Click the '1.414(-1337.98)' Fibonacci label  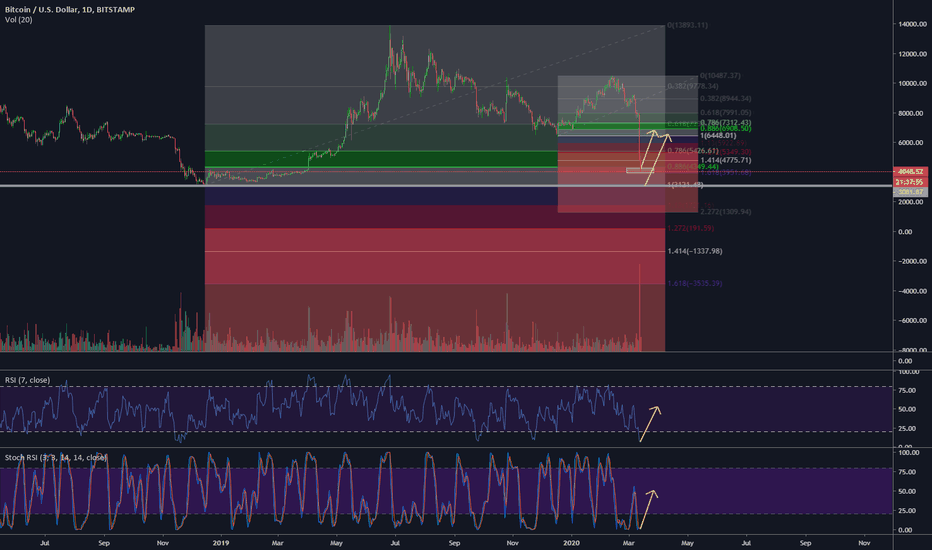[x=695, y=251]
